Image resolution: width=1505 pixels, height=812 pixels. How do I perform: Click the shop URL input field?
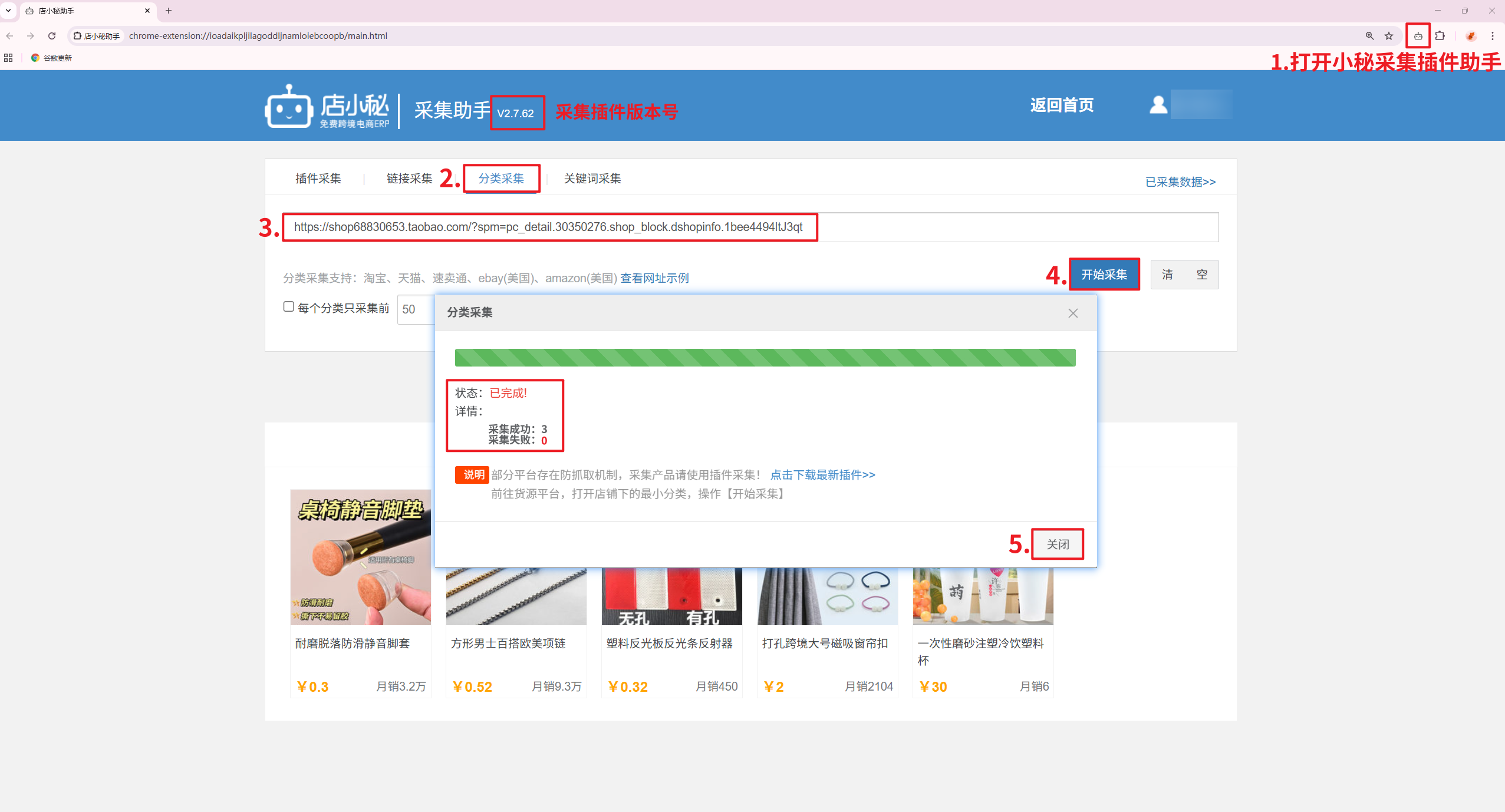tap(750, 227)
